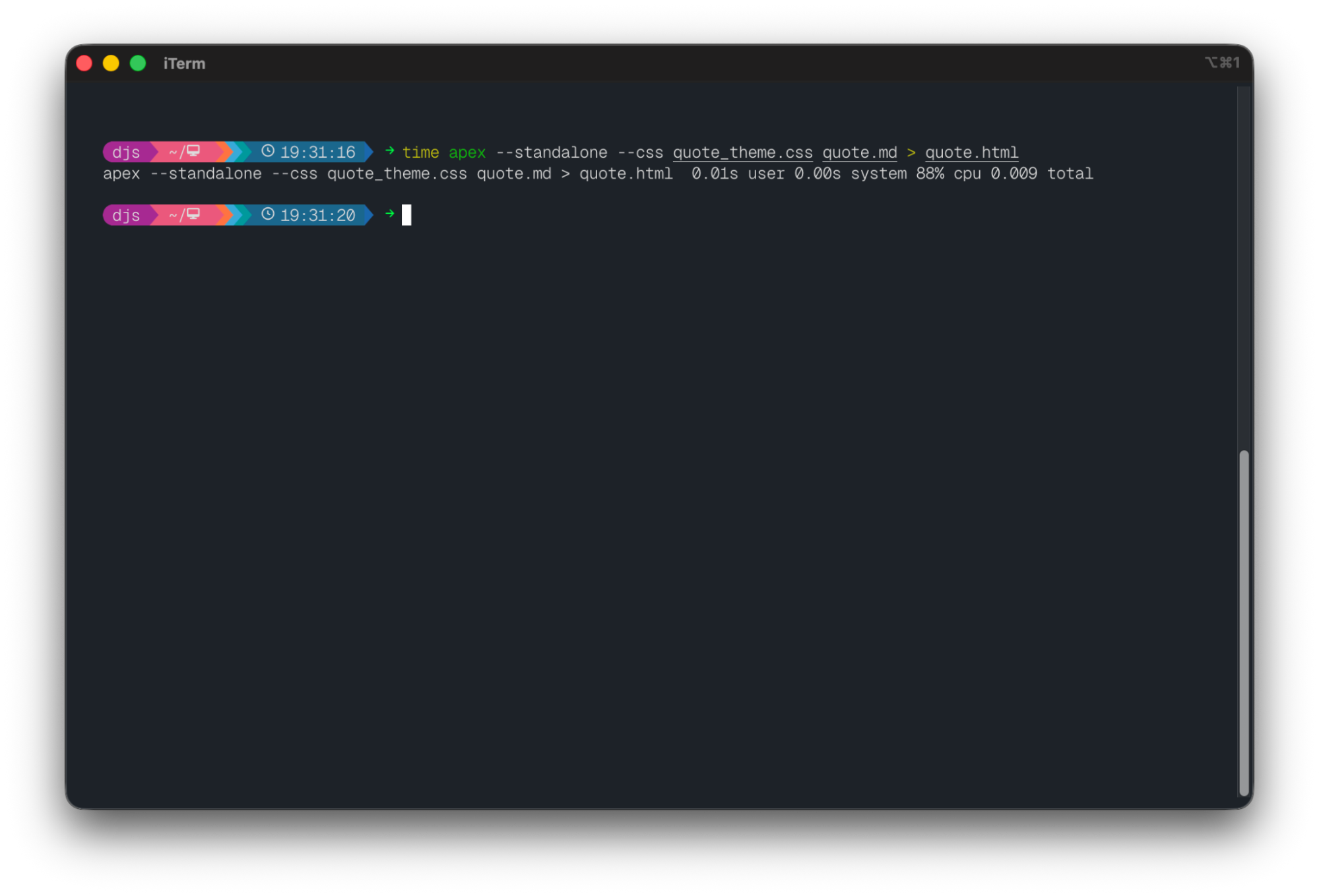Click the computer icon in second prompt
The width and height of the screenshot is (1319, 896).
click(193, 214)
